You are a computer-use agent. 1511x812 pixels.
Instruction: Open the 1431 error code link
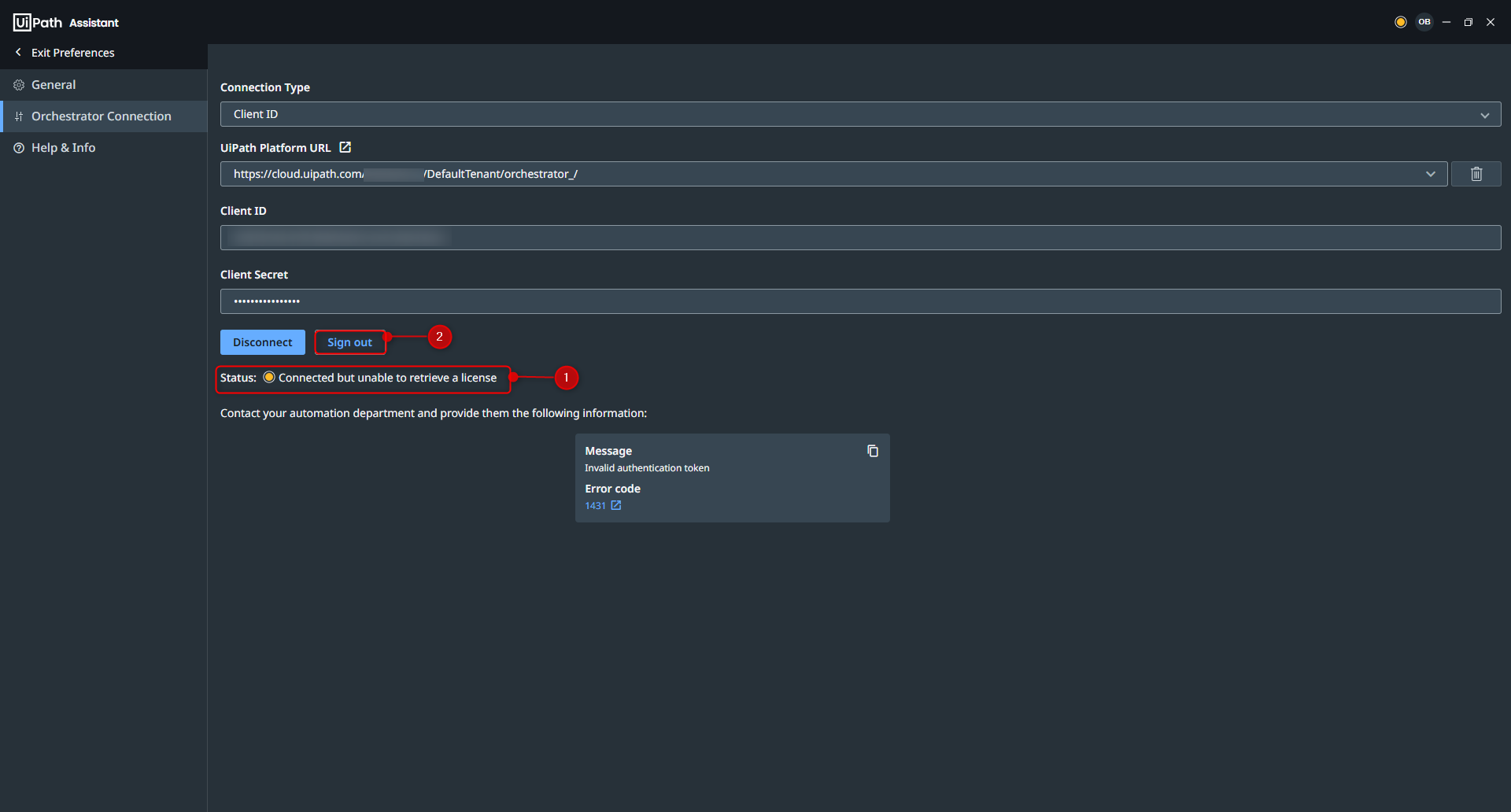595,506
